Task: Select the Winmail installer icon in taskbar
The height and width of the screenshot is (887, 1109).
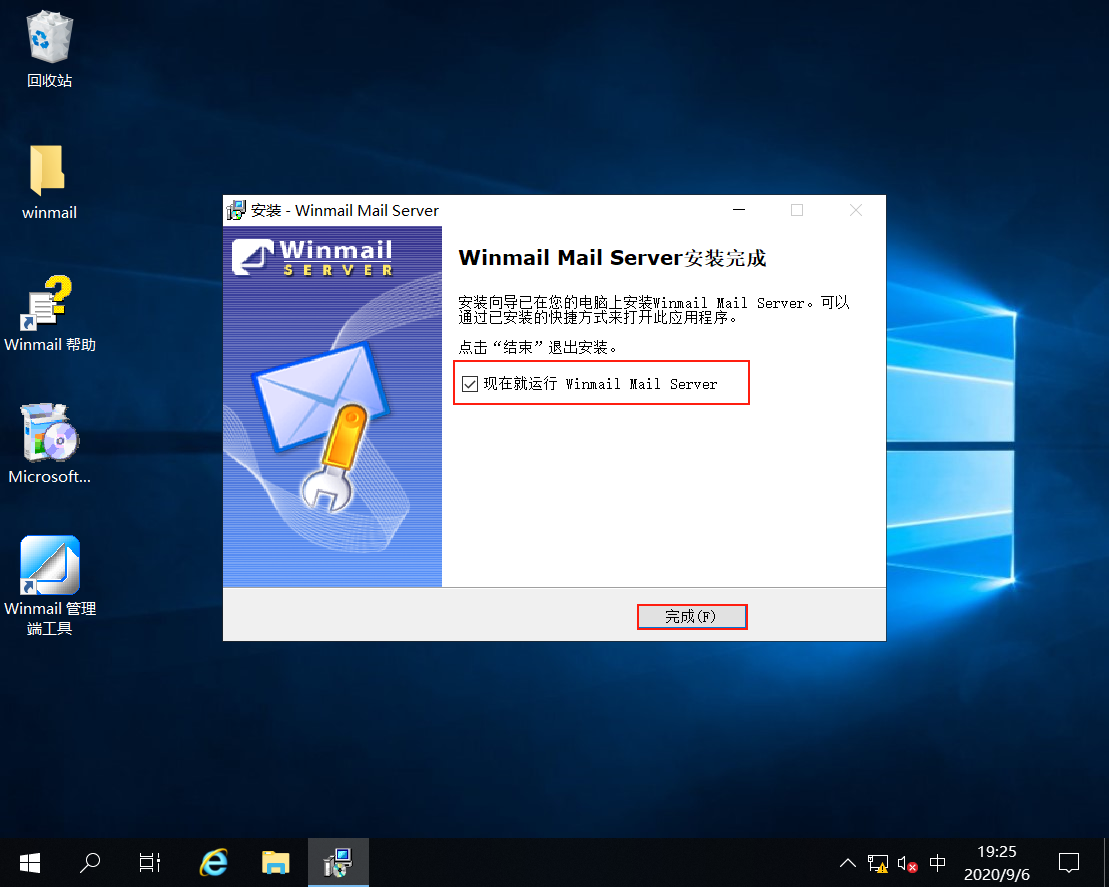Action: (338, 862)
